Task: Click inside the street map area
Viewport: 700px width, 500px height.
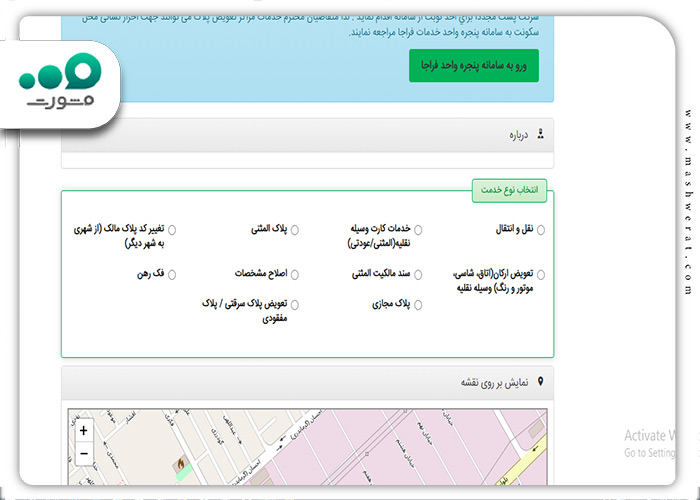Action: (307, 447)
